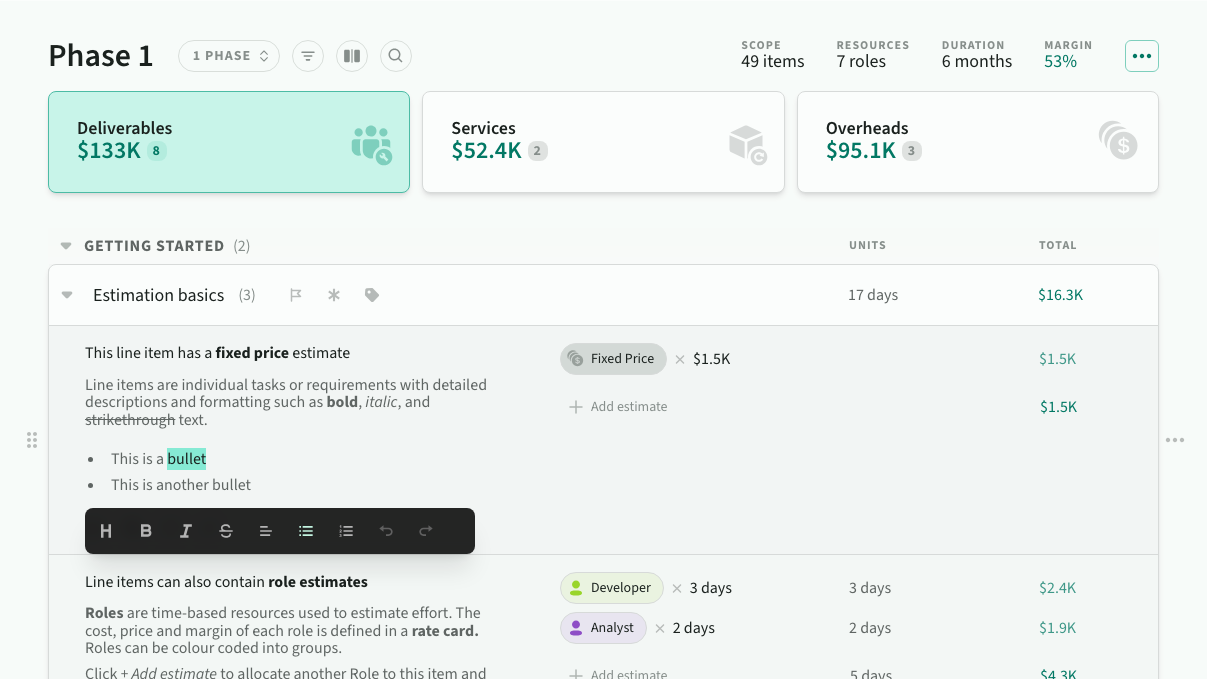The image size is (1207, 679).
Task: Redo using the text toolbar arrow
Action: coord(426,531)
